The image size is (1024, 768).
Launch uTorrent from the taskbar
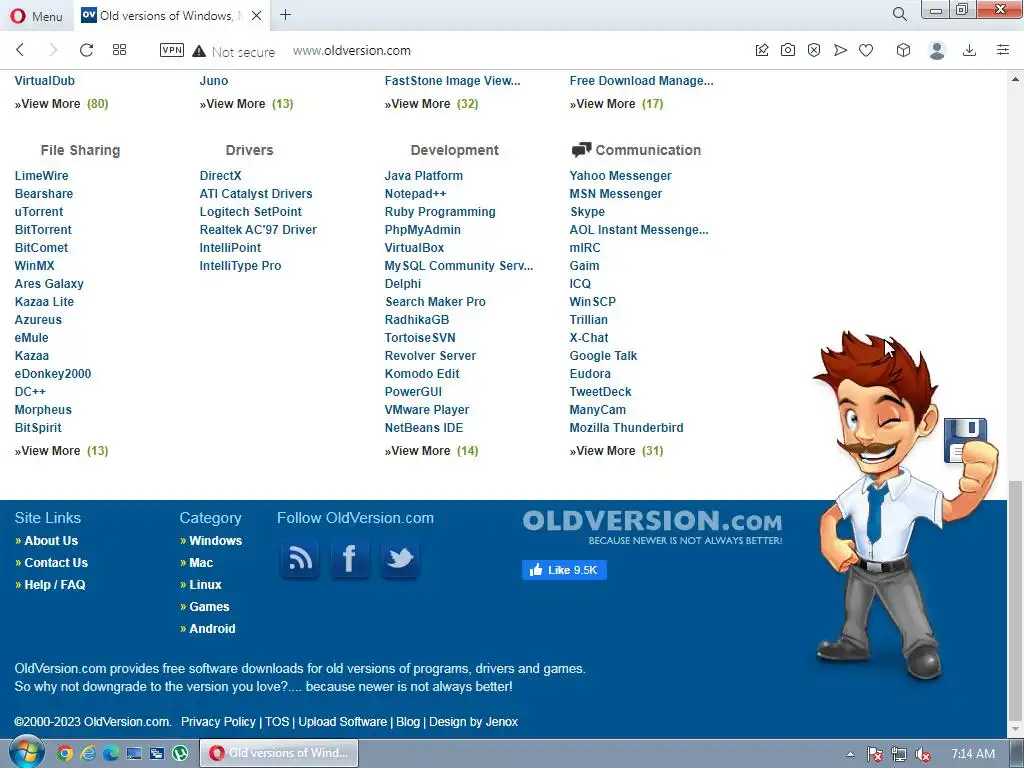[180, 754]
